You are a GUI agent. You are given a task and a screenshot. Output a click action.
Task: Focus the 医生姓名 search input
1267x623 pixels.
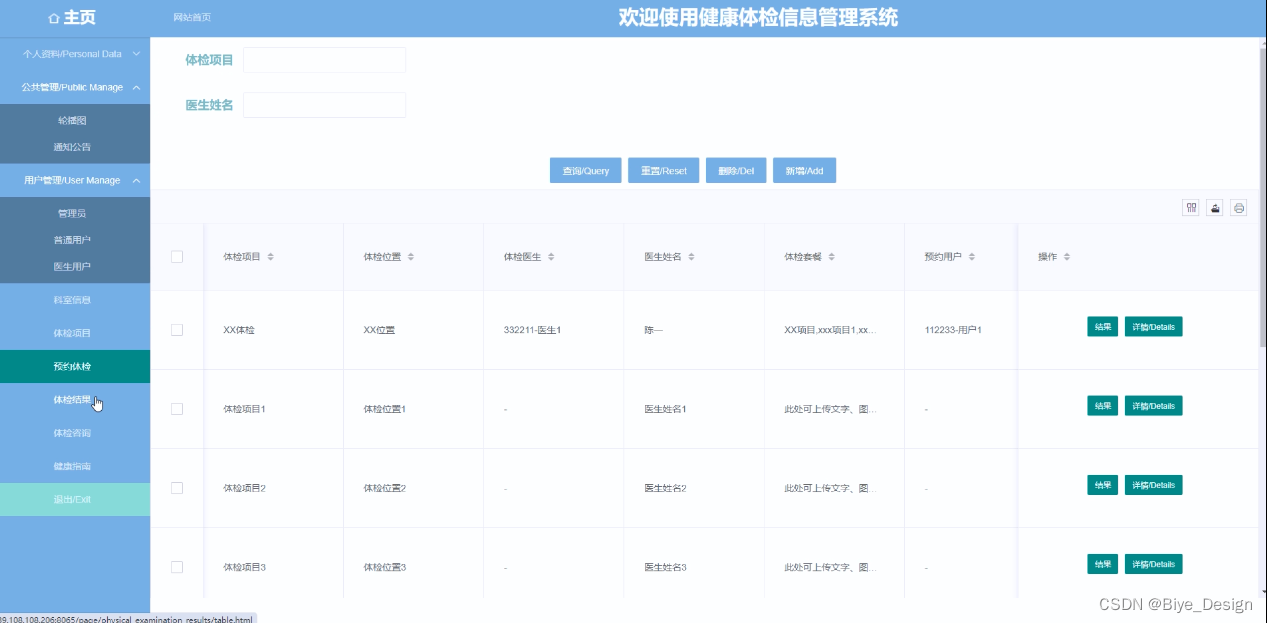point(324,105)
